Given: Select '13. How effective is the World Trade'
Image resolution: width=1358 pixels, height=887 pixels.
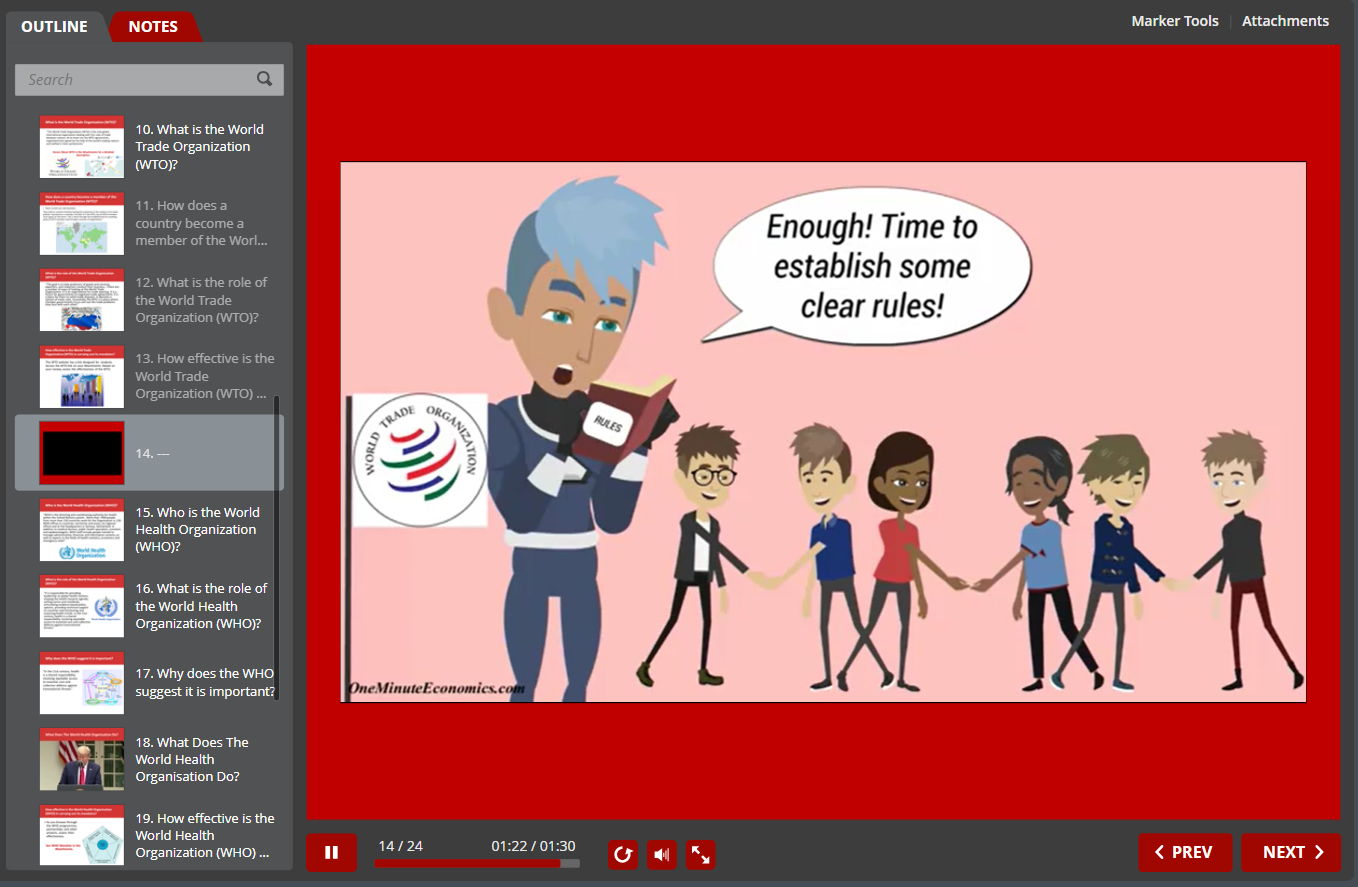Looking at the screenshot, I should tap(205, 376).
